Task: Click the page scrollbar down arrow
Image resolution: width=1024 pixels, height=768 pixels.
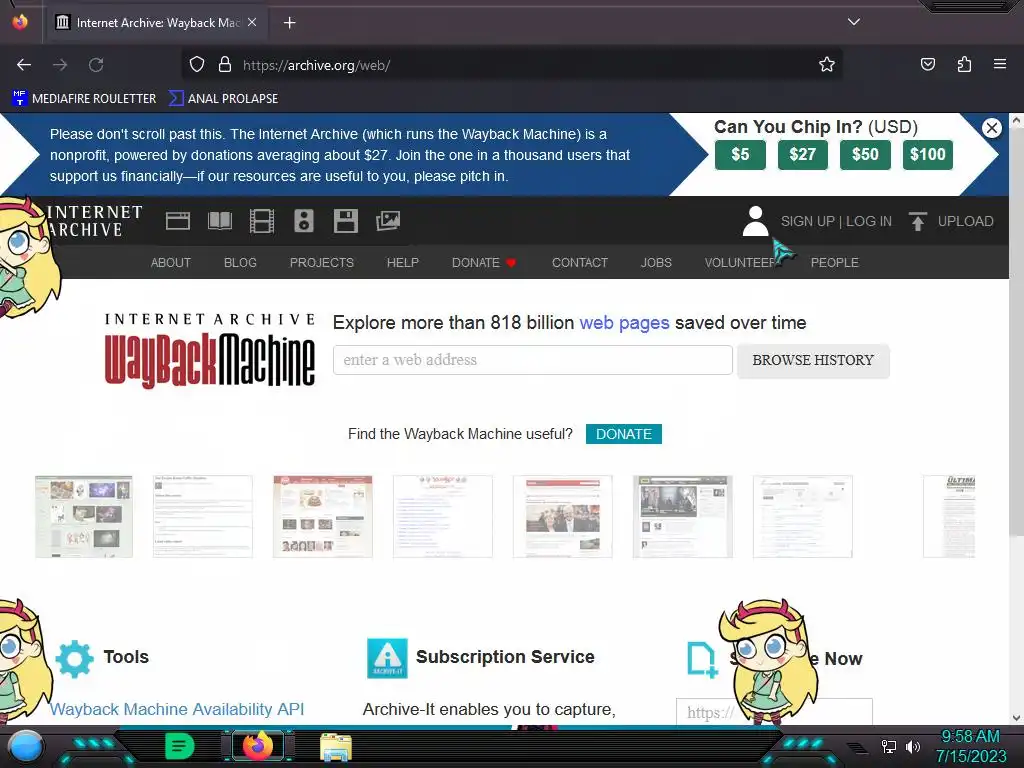Action: coord(1016,718)
